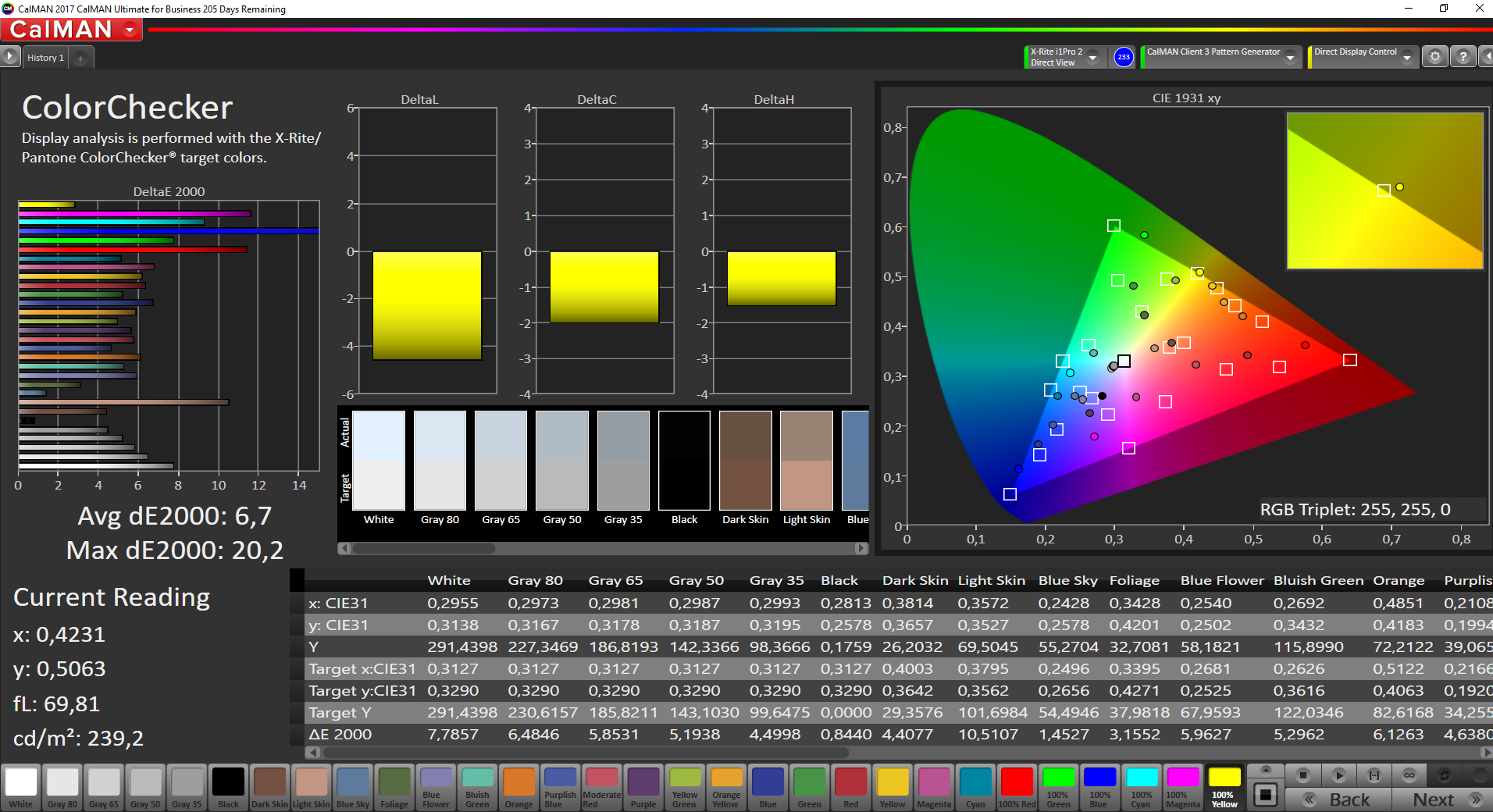The image size is (1493, 812).
Task: Select the Orange Yellow patch button
Action: (x=726, y=787)
